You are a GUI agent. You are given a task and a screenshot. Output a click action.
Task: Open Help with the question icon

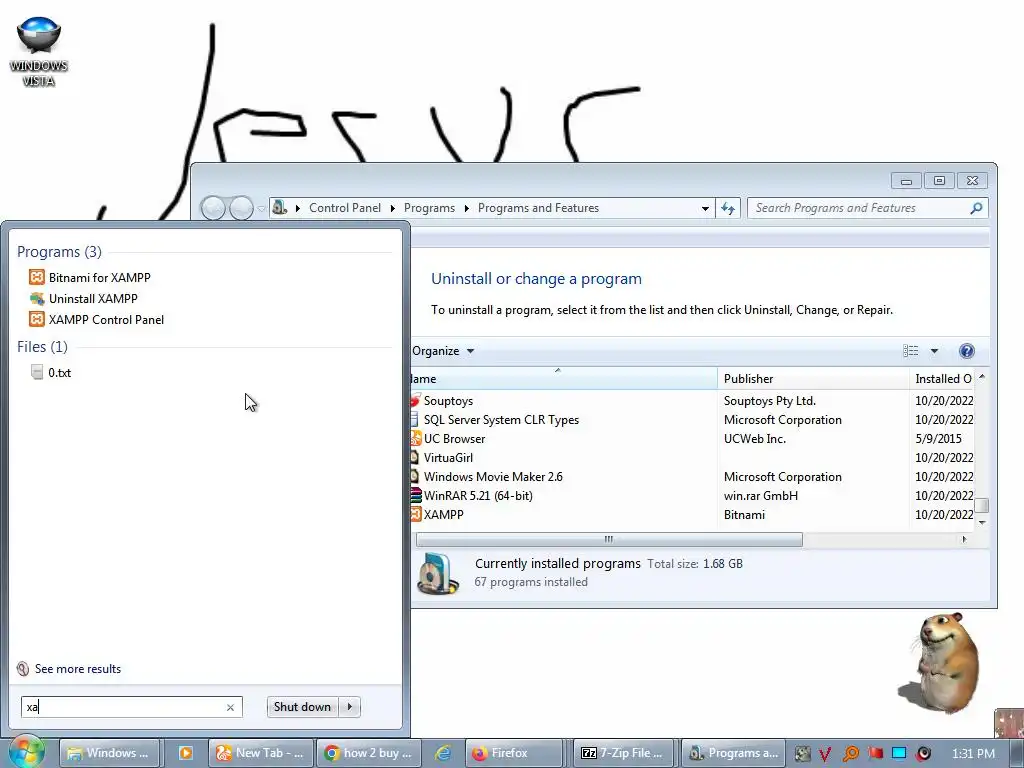[967, 351]
